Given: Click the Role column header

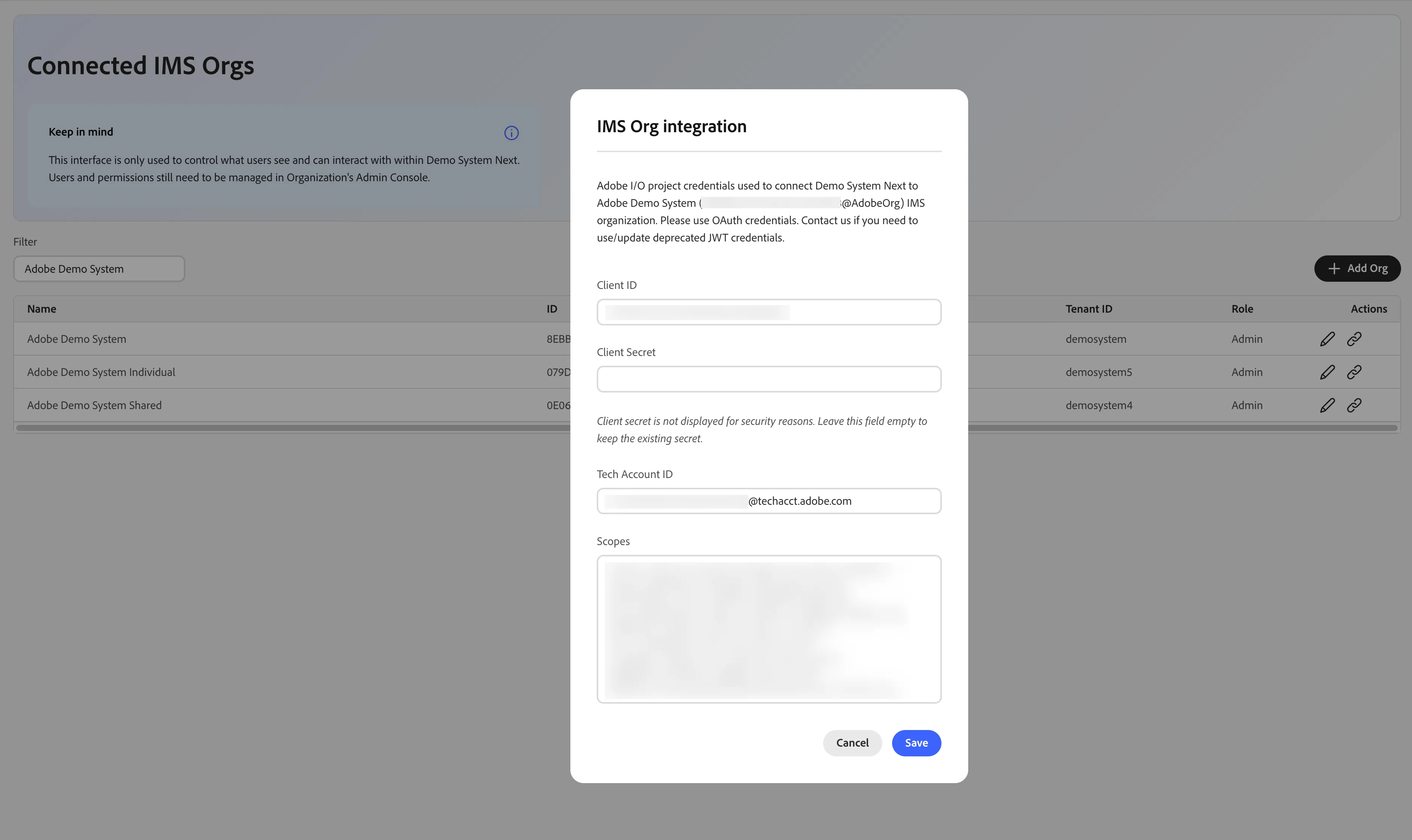Looking at the screenshot, I should pyautogui.click(x=1242, y=309).
